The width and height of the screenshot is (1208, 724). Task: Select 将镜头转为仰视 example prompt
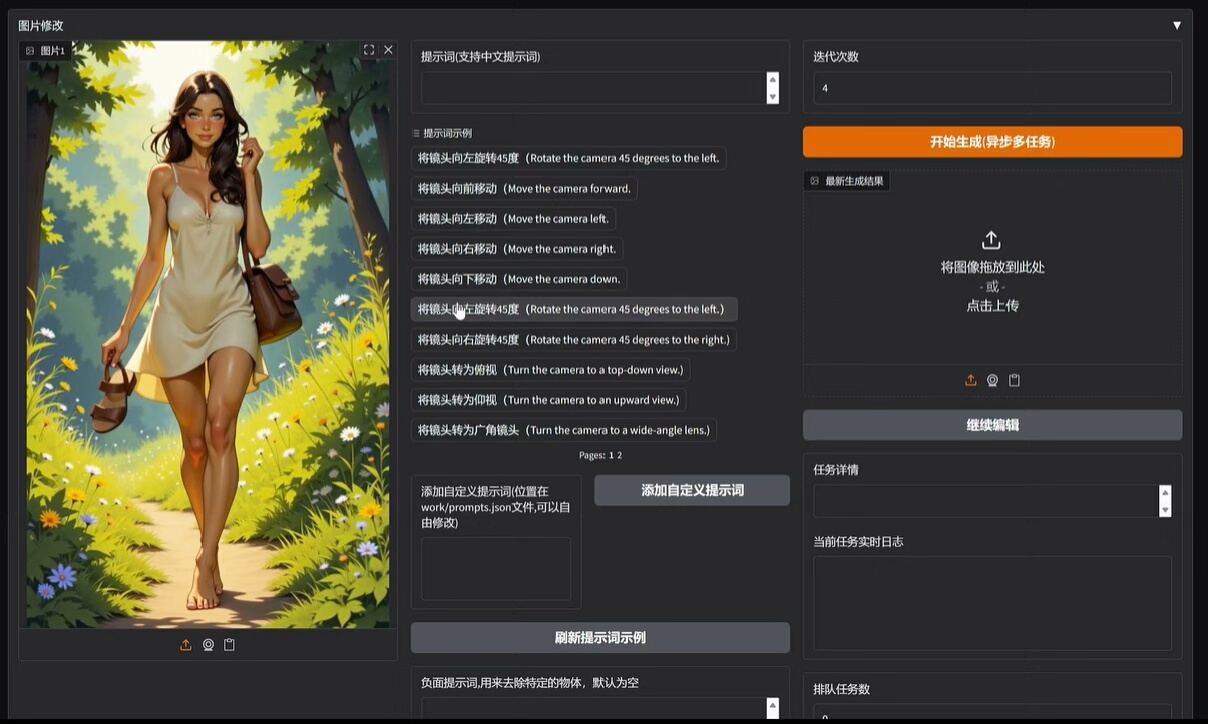point(548,400)
